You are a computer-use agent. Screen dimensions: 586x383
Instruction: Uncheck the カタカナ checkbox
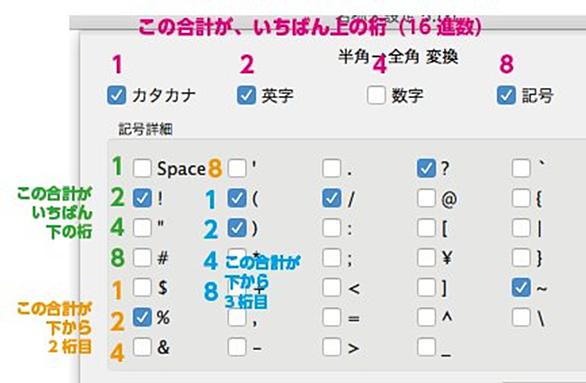(x=116, y=95)
